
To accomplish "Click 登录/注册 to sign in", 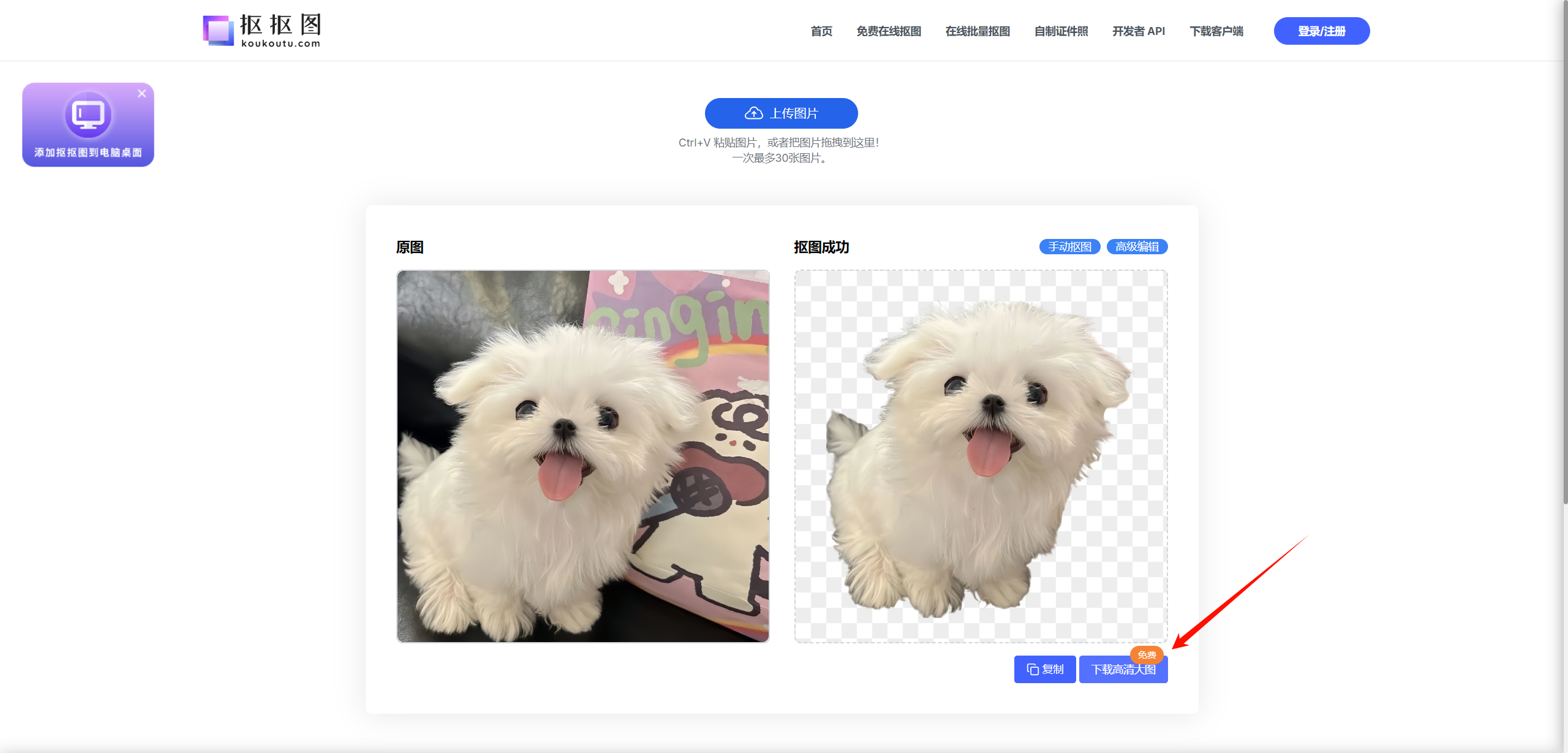I will [1321, 31].
